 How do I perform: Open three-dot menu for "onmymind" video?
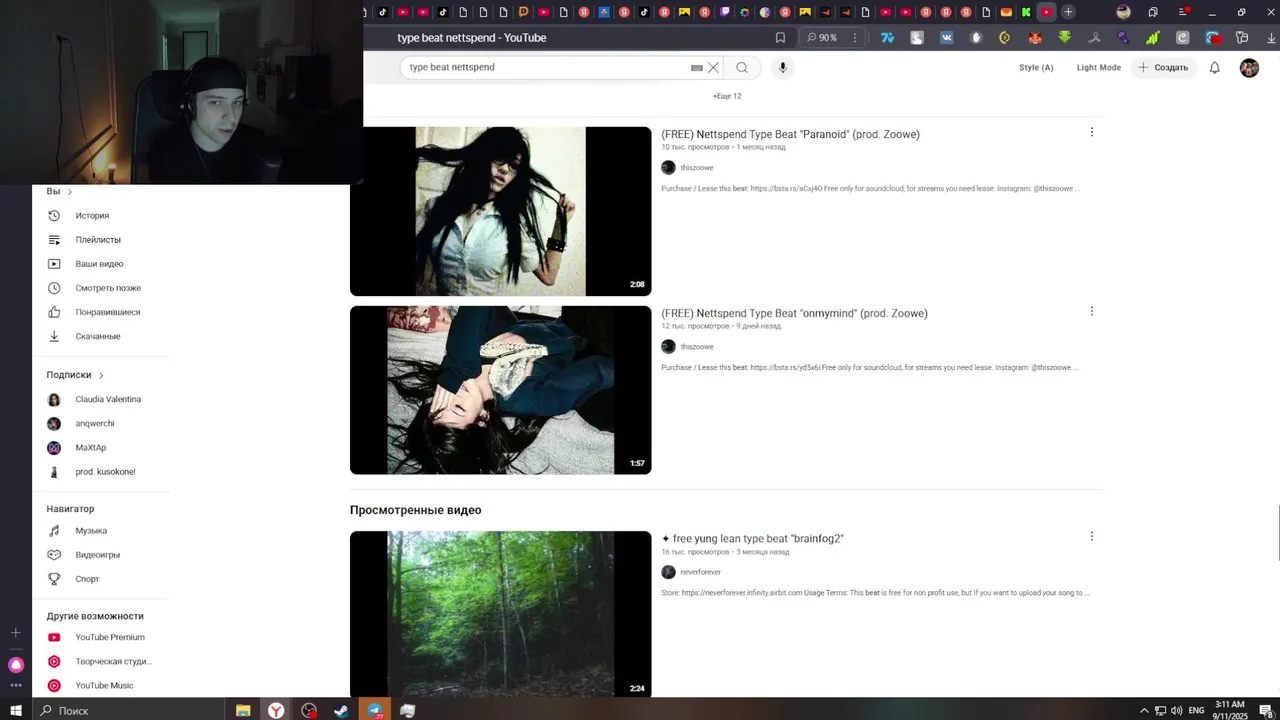pyautogui.click(x=1091, y=311)
